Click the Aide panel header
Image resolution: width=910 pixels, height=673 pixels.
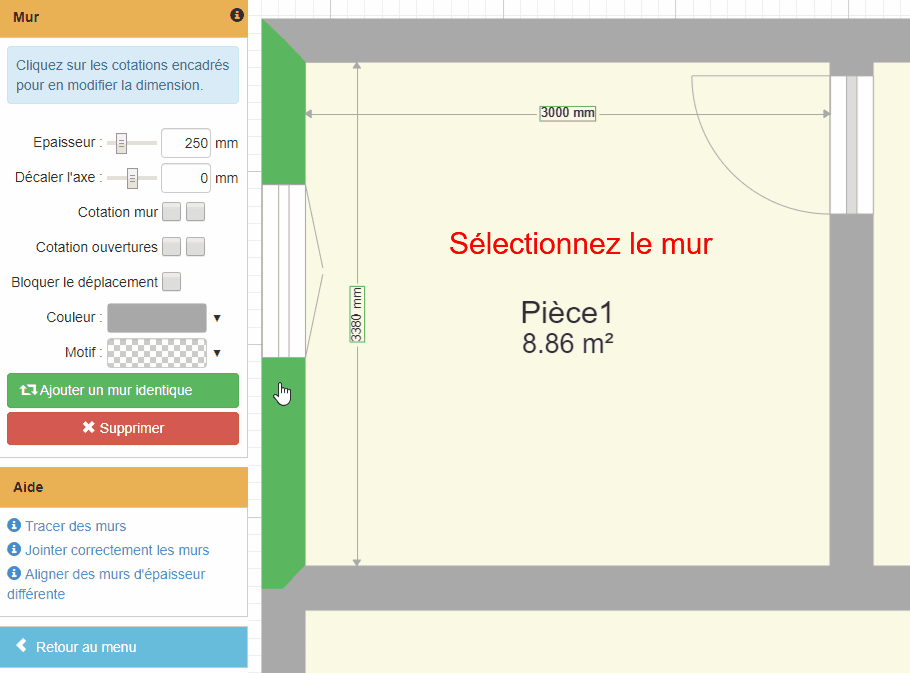coord(123,487)
